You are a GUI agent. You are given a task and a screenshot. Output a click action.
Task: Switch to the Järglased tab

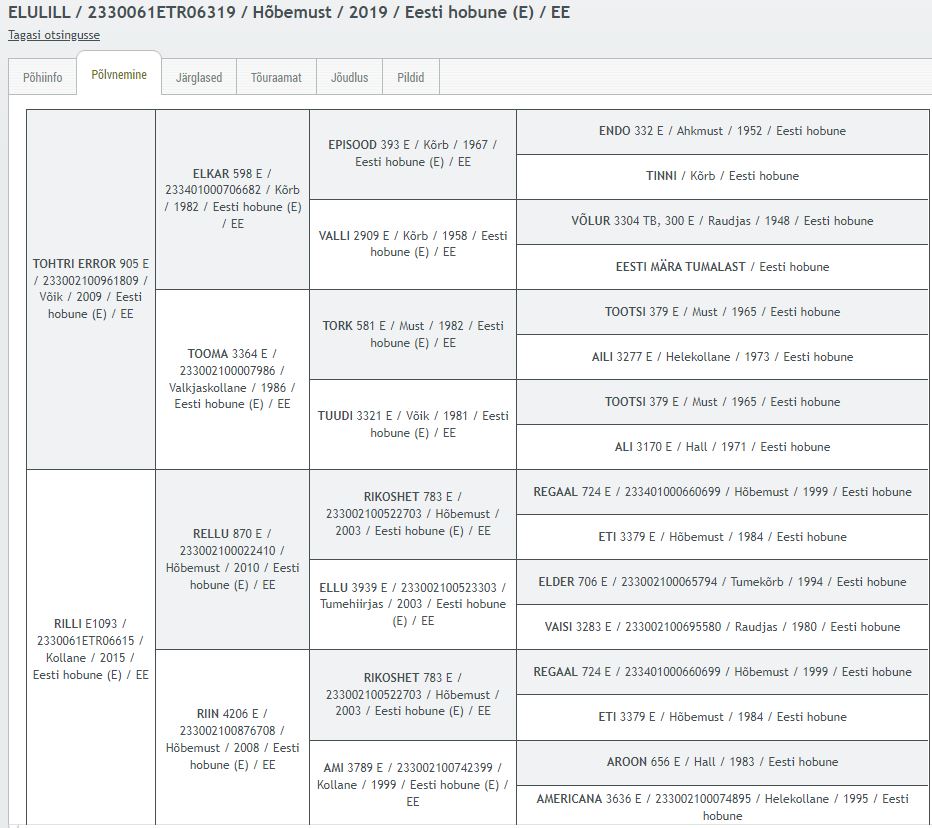(199, 77)
